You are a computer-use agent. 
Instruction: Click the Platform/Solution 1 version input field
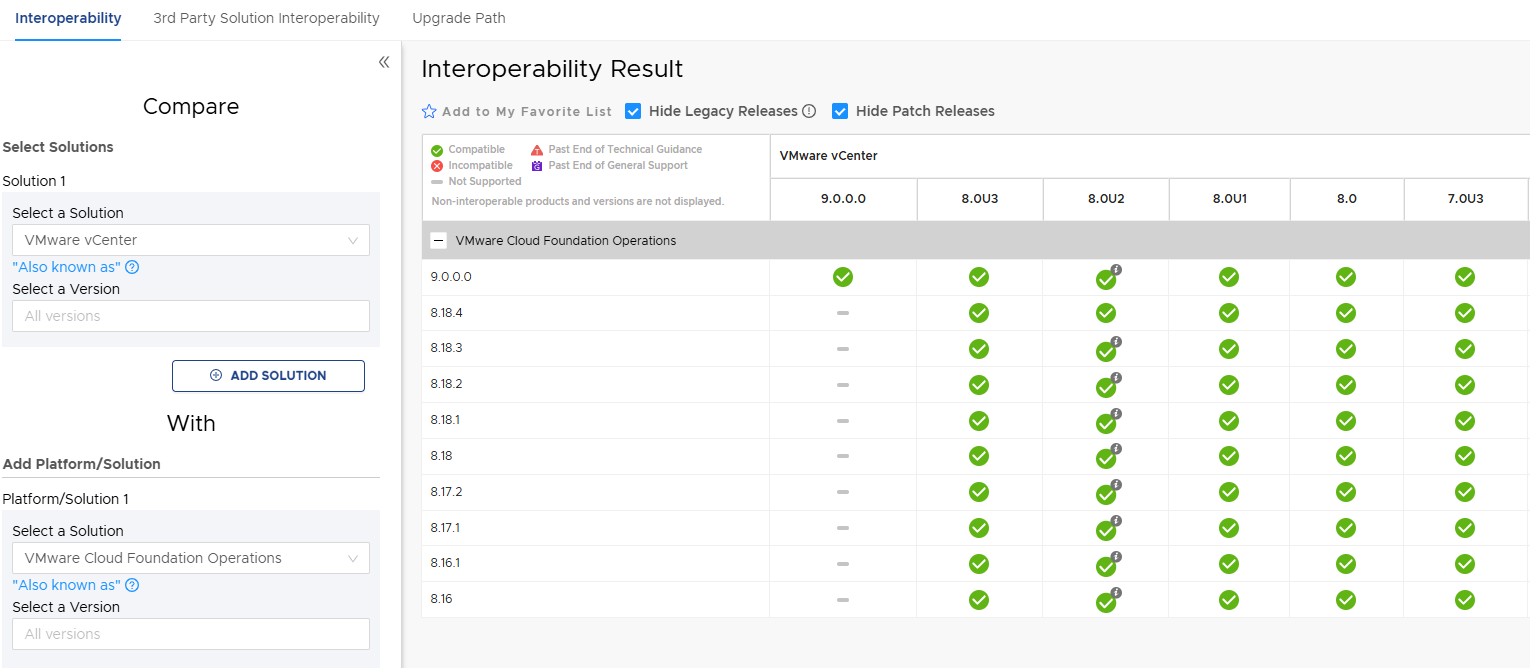click(191, 634)
